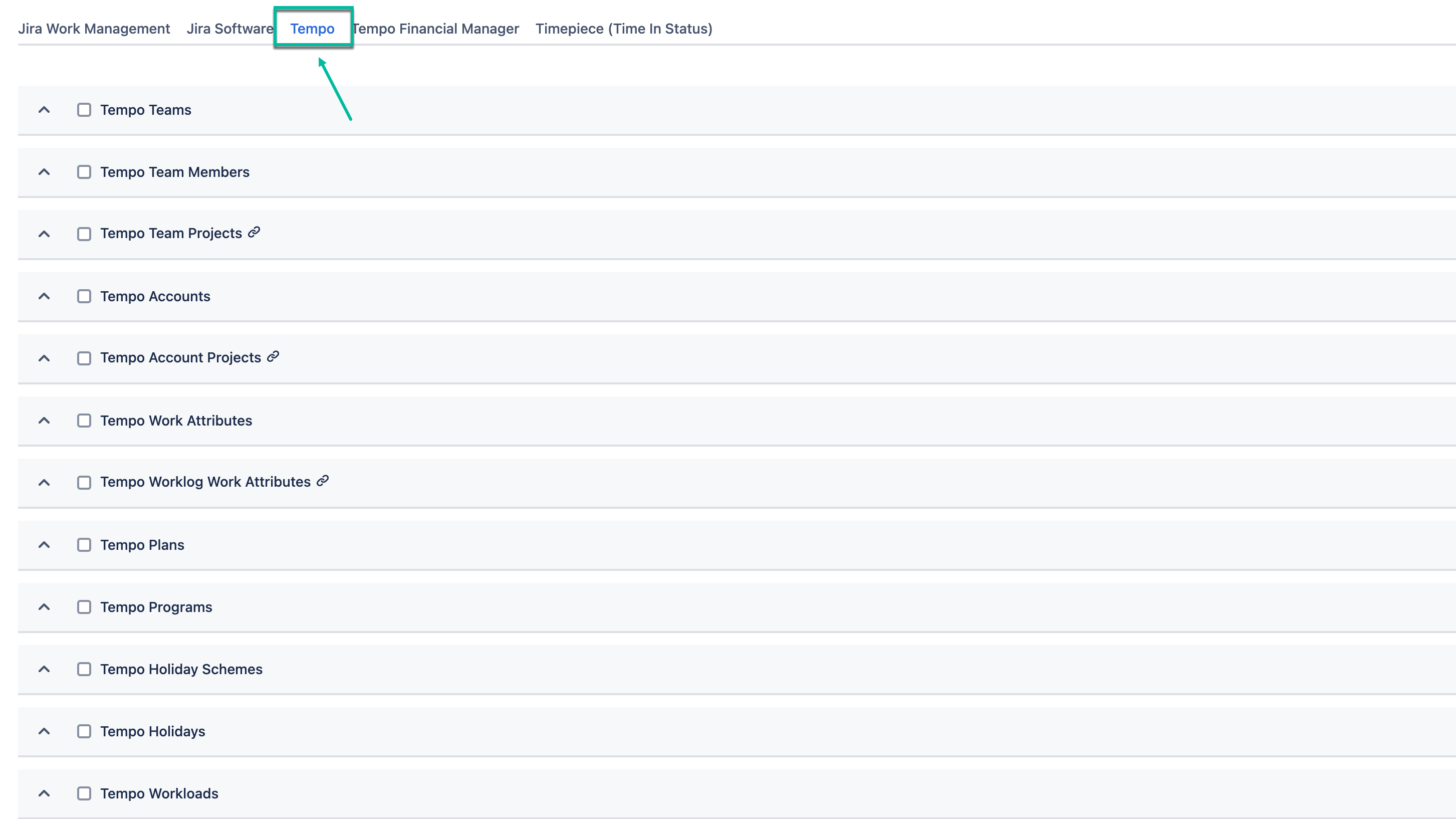
Task: Collapse the Tempo Teams section
Action: tap(44, 110)
